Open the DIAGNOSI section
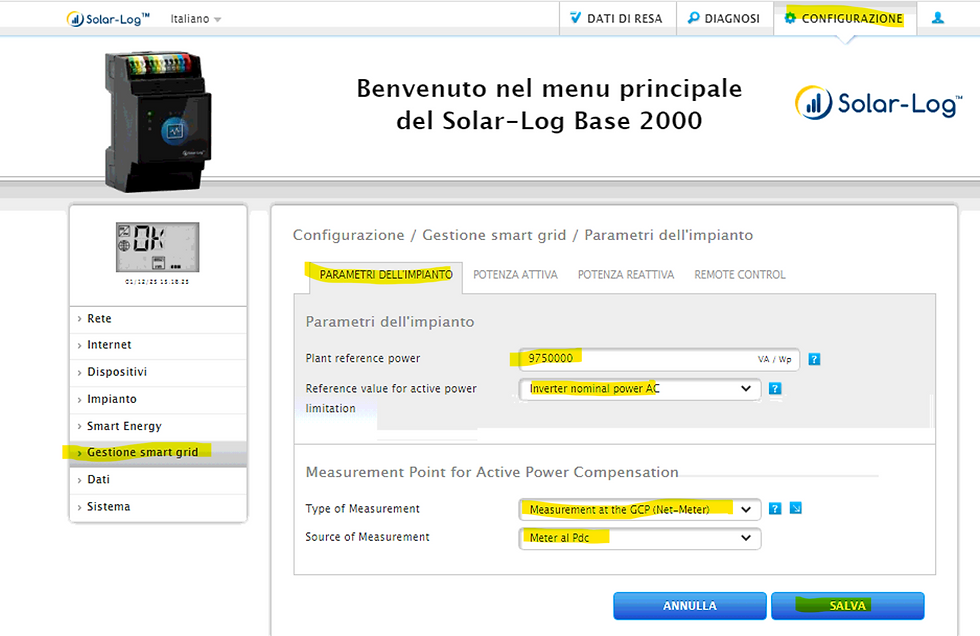 (725, 19)
